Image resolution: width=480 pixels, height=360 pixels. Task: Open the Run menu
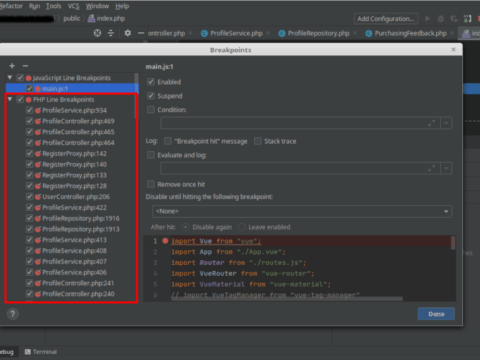point(34,6)
